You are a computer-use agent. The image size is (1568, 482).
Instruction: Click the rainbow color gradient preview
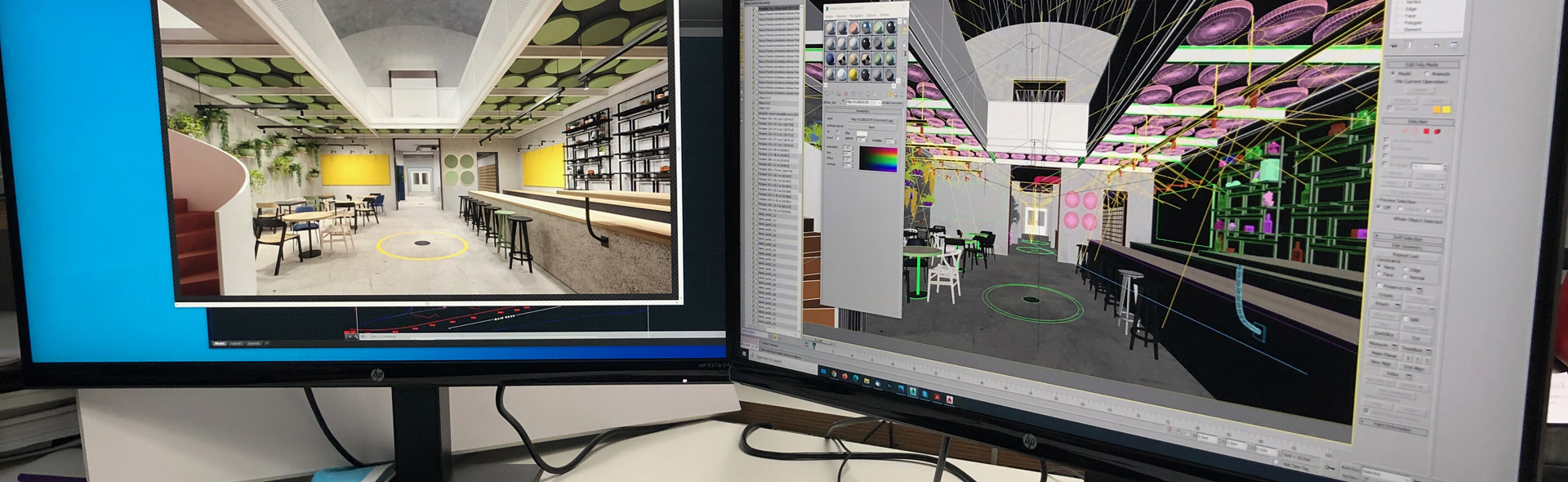point(877,158)
